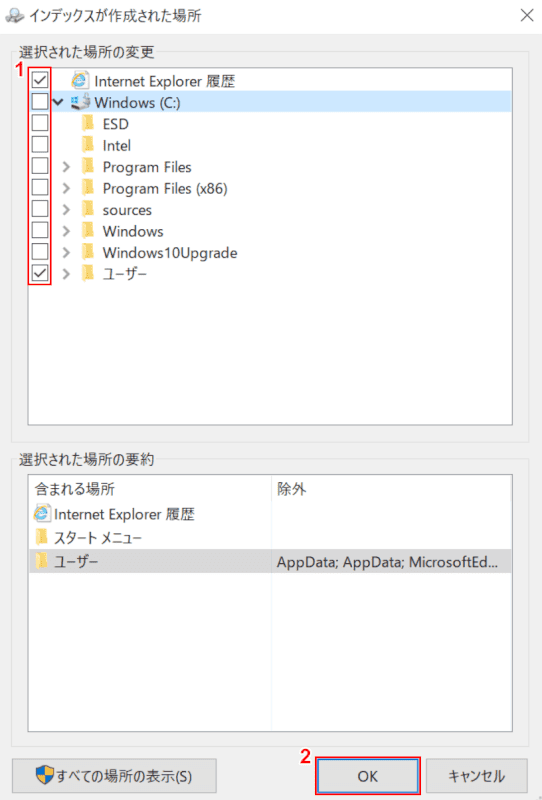Check the Windows (C:) checkbox
The image size is (542, 800).
click(40, 102)
